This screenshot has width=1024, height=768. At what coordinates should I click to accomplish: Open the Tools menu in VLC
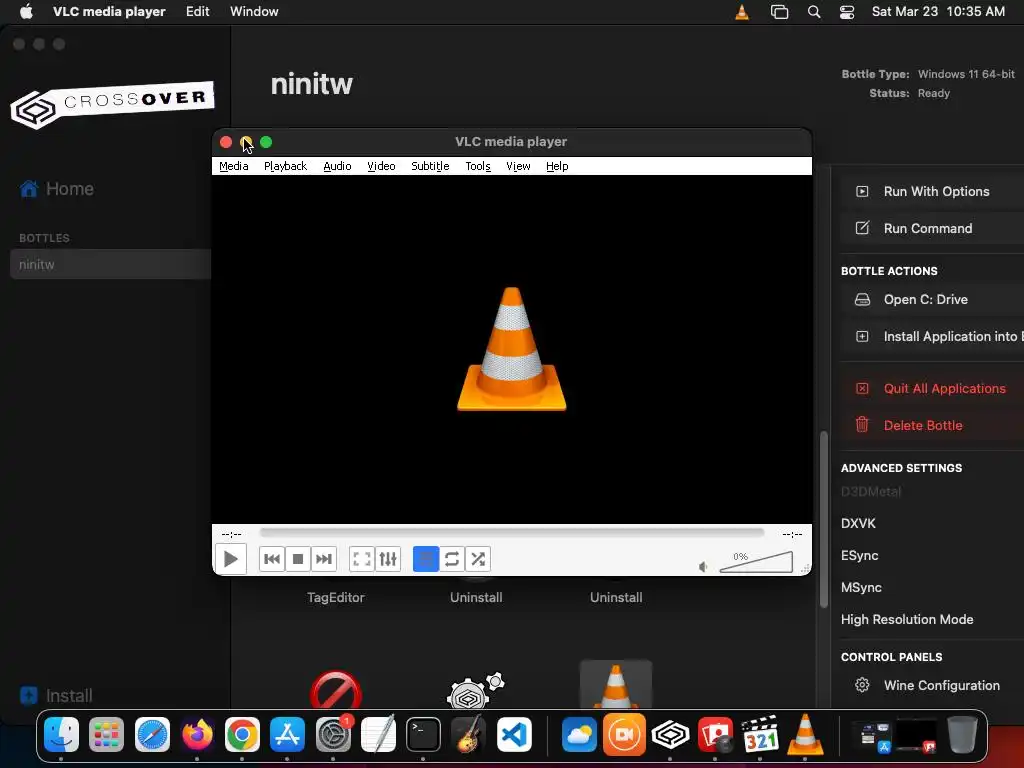pos(478,166)
